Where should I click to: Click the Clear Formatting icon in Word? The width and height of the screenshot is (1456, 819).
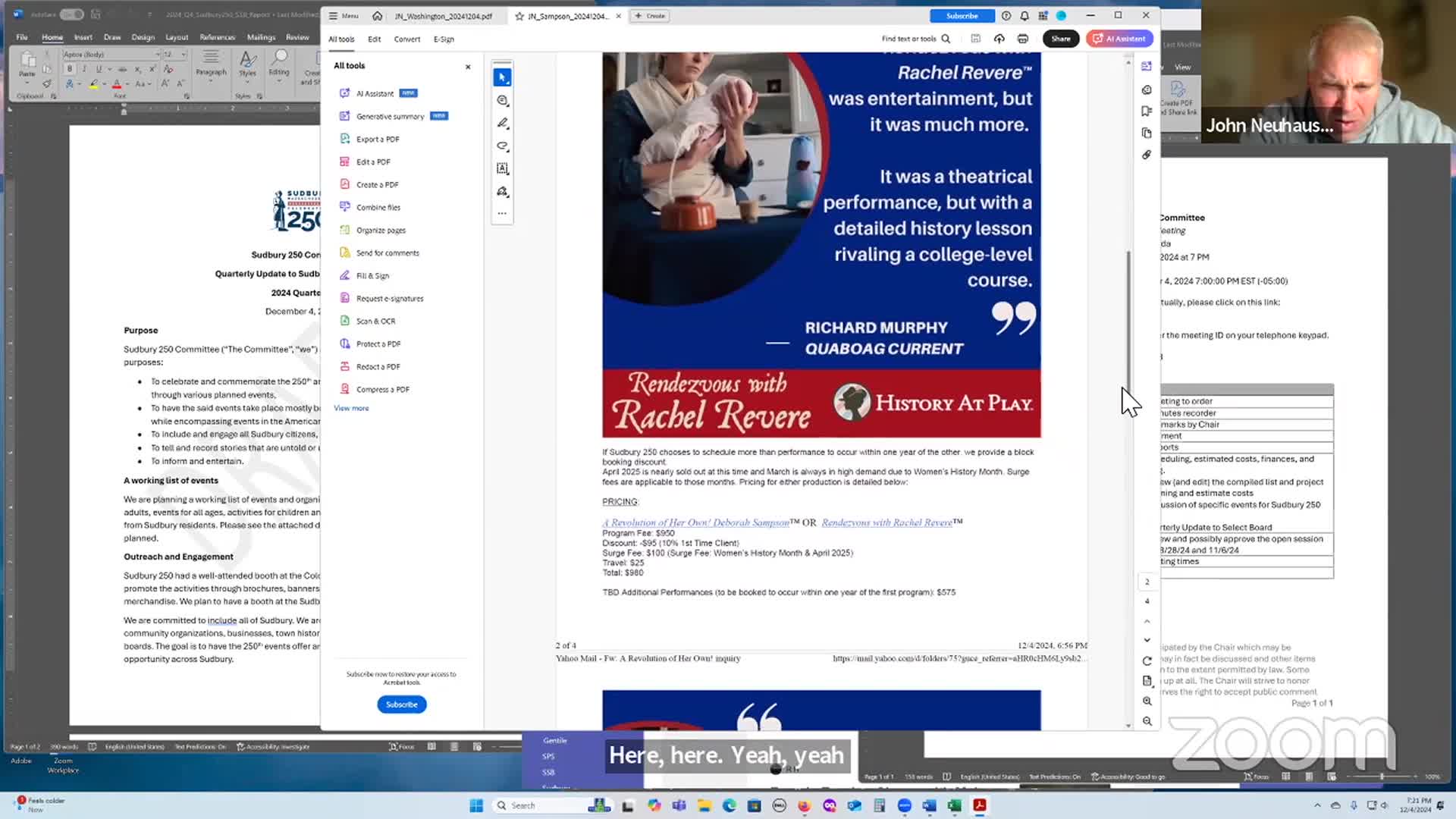168,69
